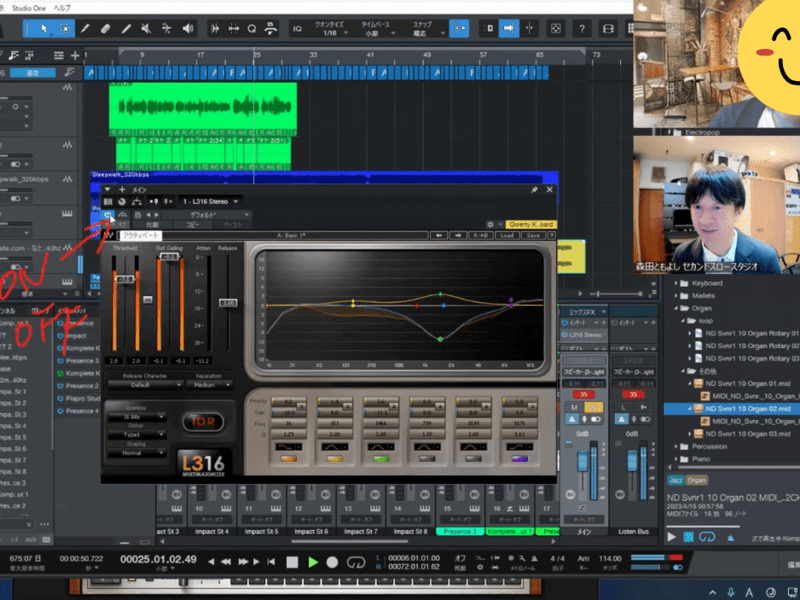Click the Release slider handle
Screen dimensions: 800x600
tap(229, 302)
